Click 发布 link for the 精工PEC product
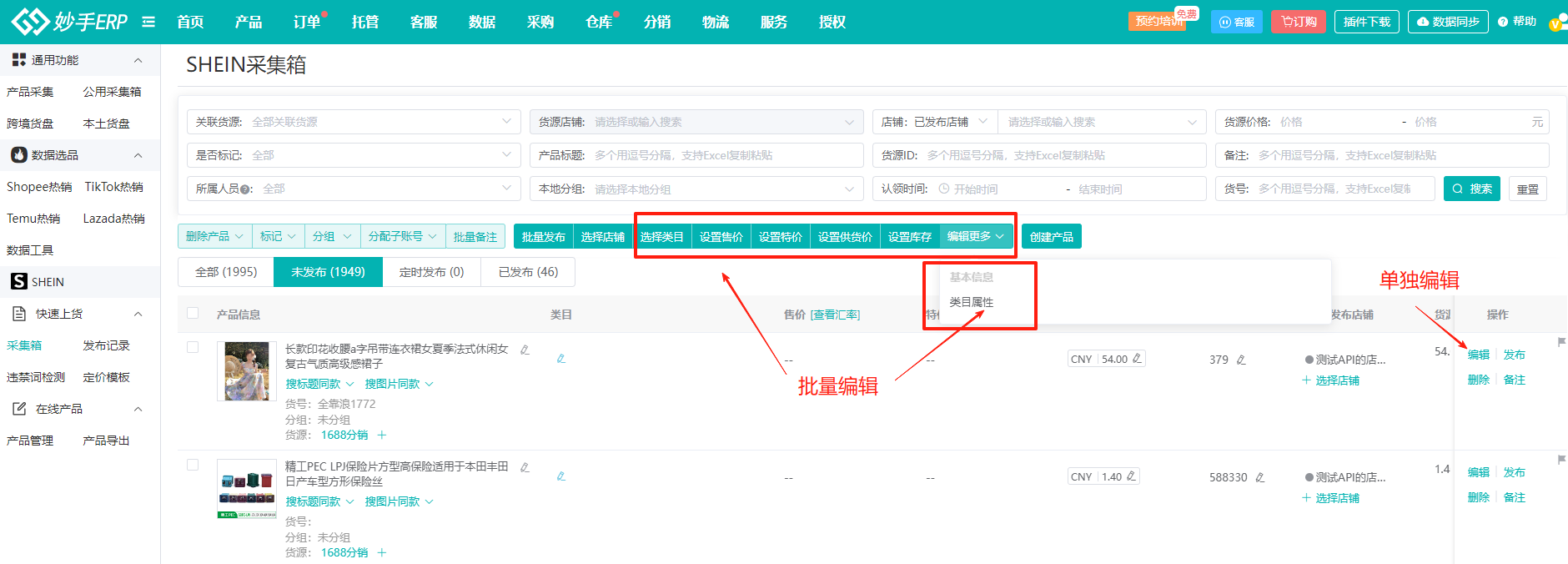 [1515, 472]
